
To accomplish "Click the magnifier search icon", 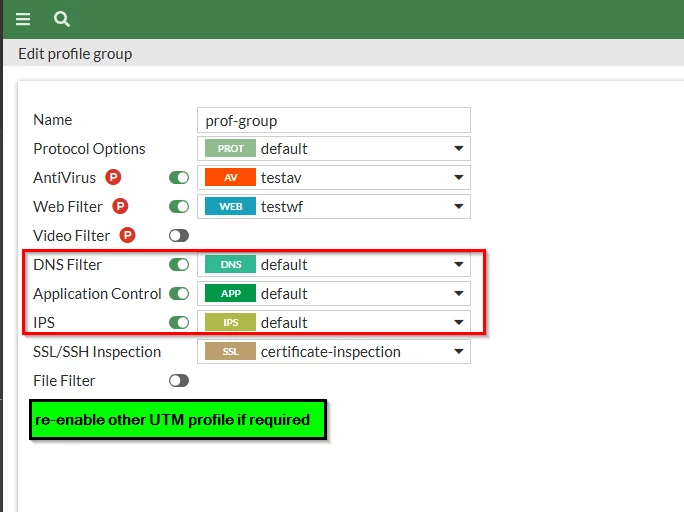I will pyautogui.click(x=62, y=19).
